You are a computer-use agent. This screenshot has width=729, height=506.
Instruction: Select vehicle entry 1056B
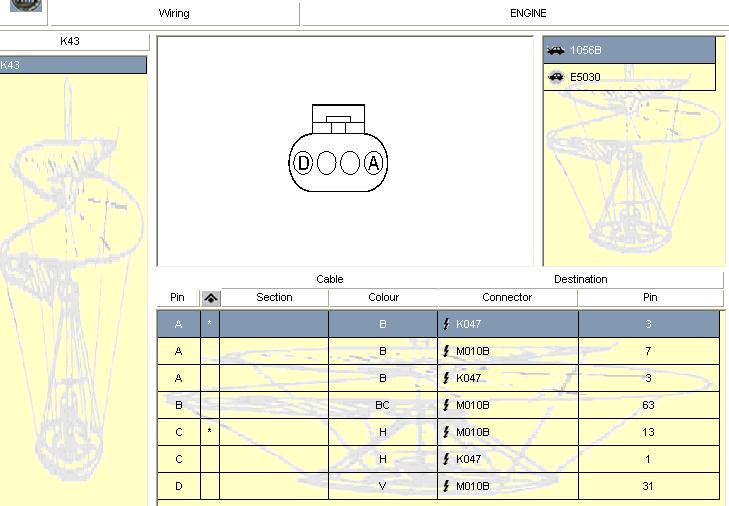pyautogui.click(x=629, y=50)
